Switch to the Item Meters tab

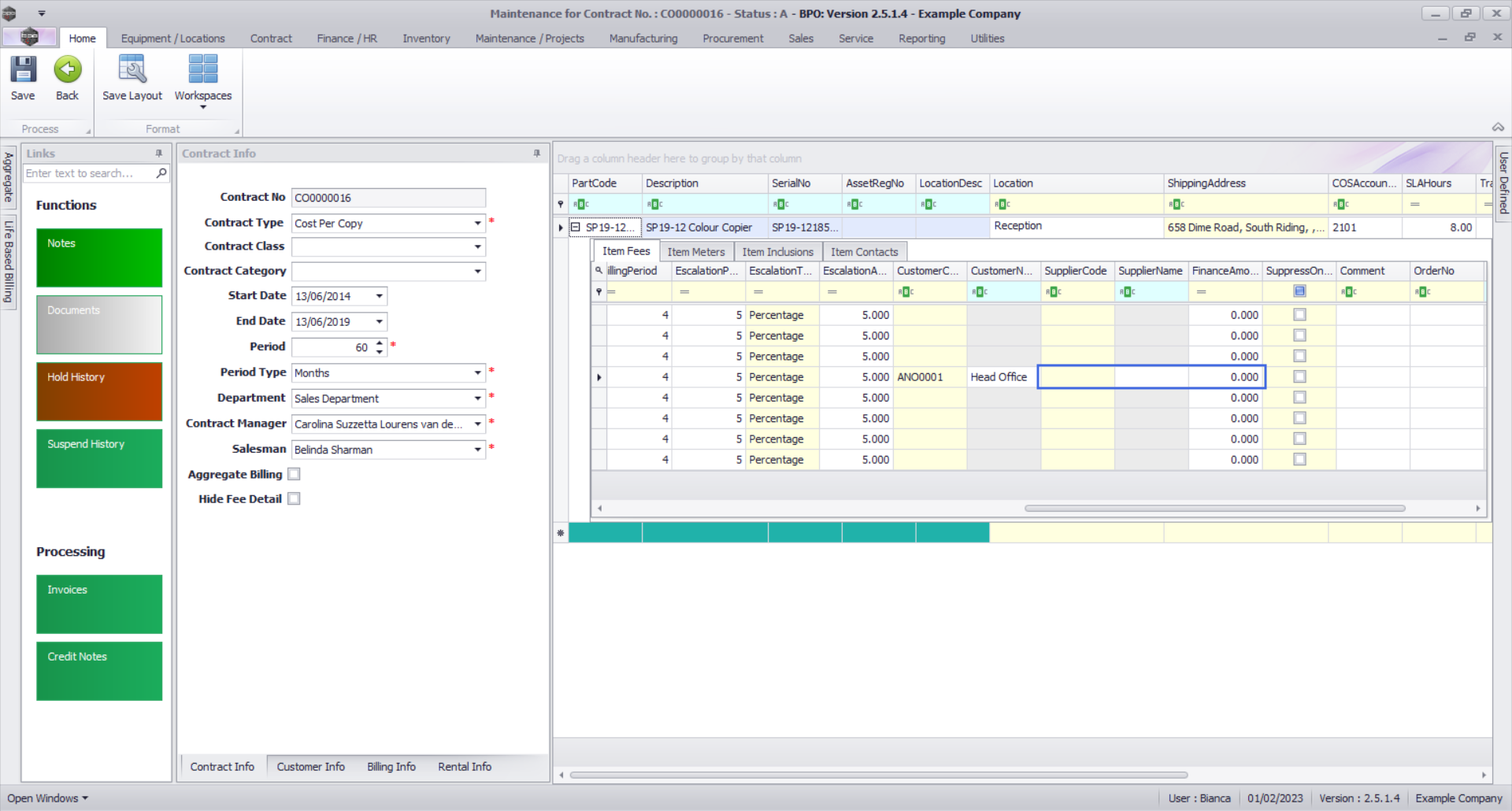click(x=695, y=252)
